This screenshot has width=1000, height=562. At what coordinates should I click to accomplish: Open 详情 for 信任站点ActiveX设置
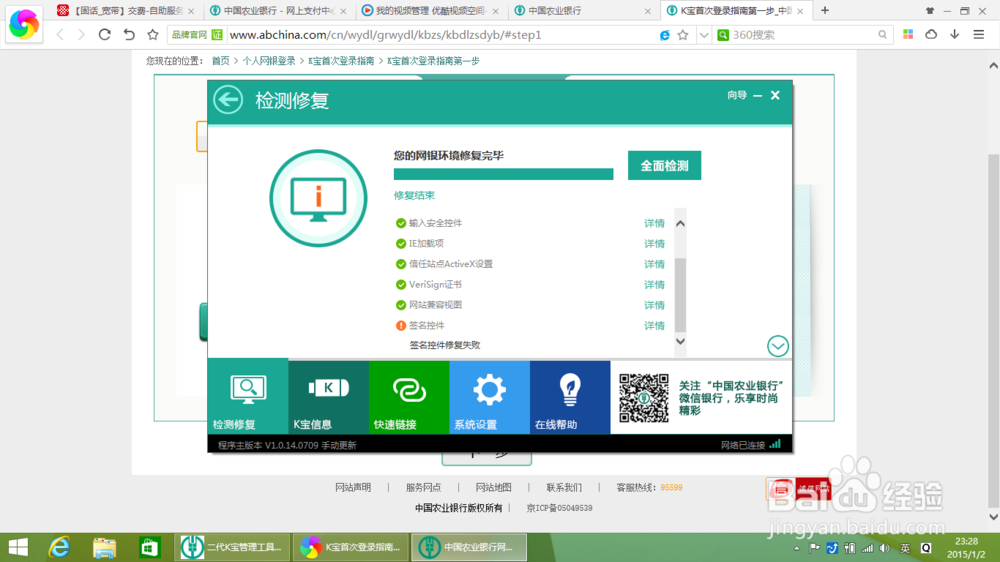(x=654, y=264)
